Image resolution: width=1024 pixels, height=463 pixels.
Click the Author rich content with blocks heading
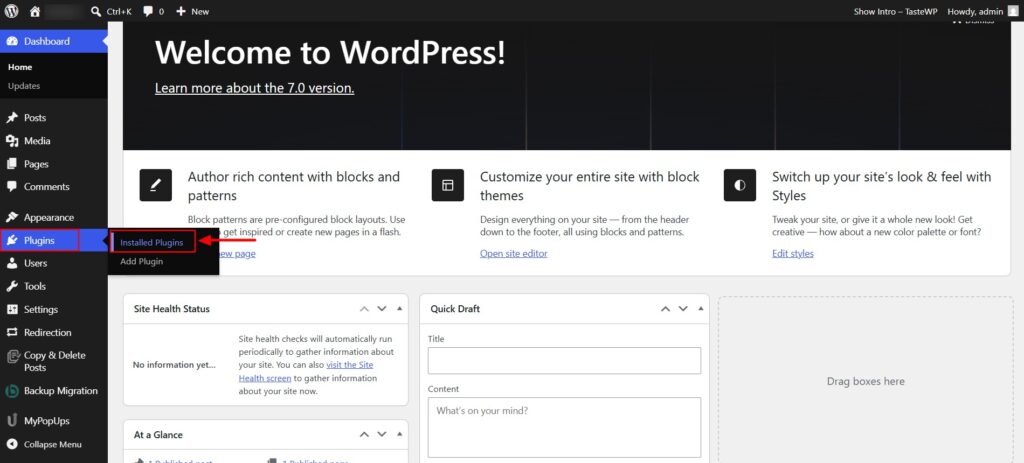(x=293, y=186)
